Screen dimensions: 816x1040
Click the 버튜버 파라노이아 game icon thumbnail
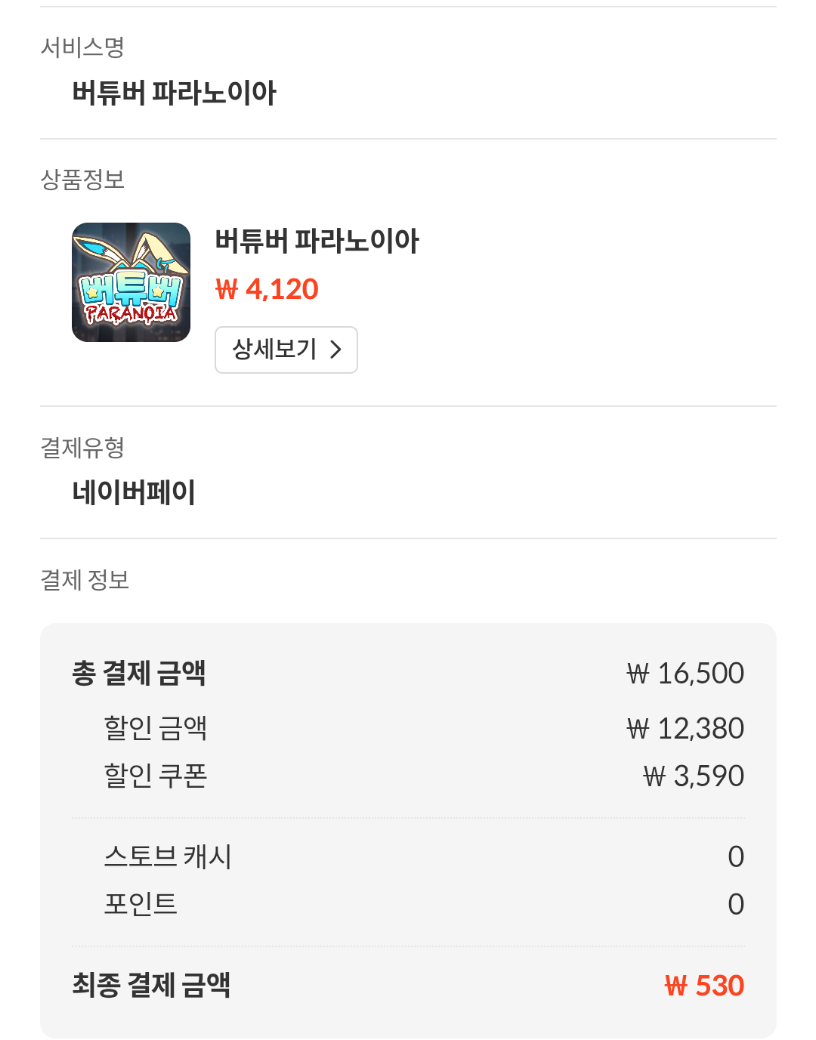tap(131, 283)
